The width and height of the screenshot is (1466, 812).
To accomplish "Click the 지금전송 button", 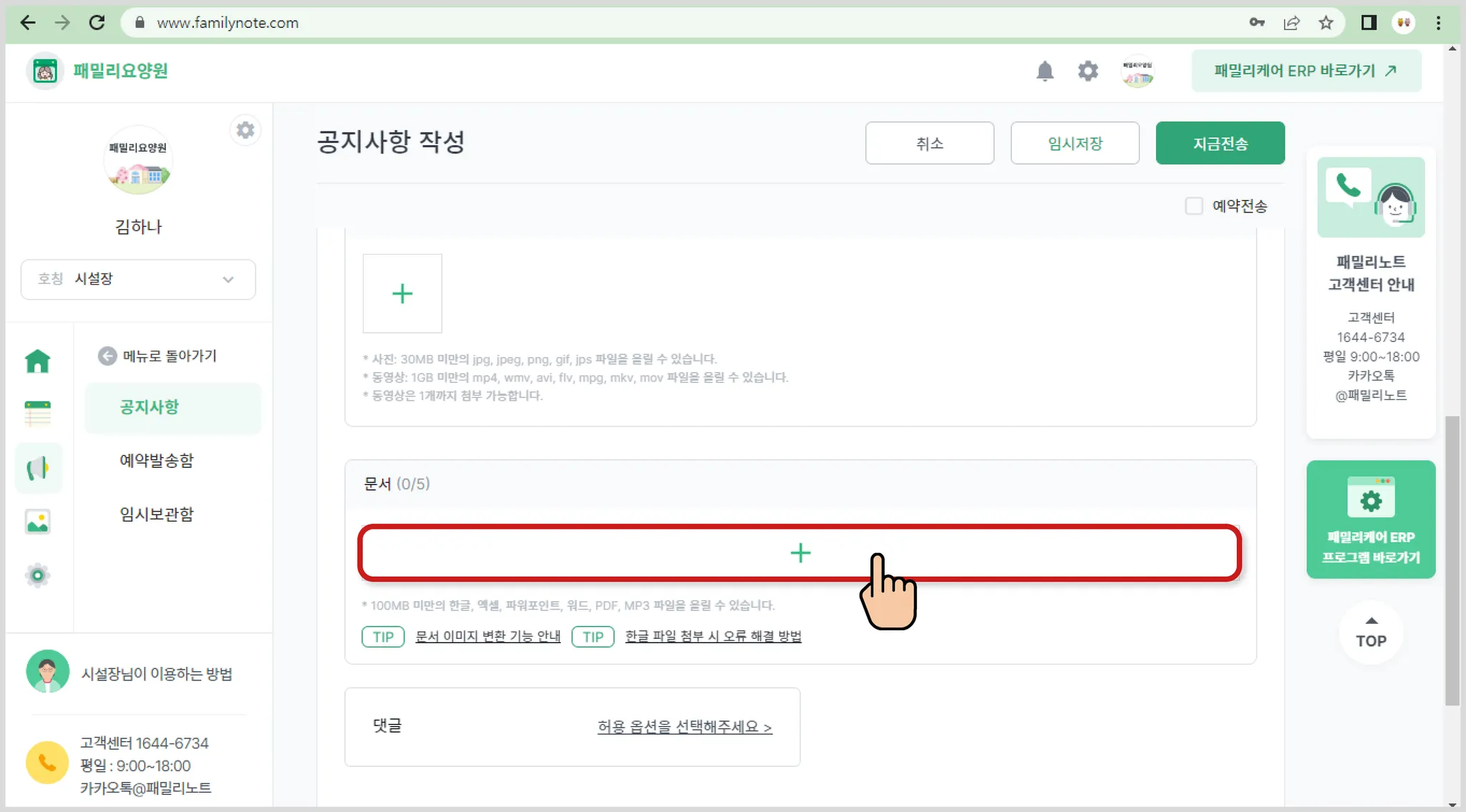I will coord(1220,143).
